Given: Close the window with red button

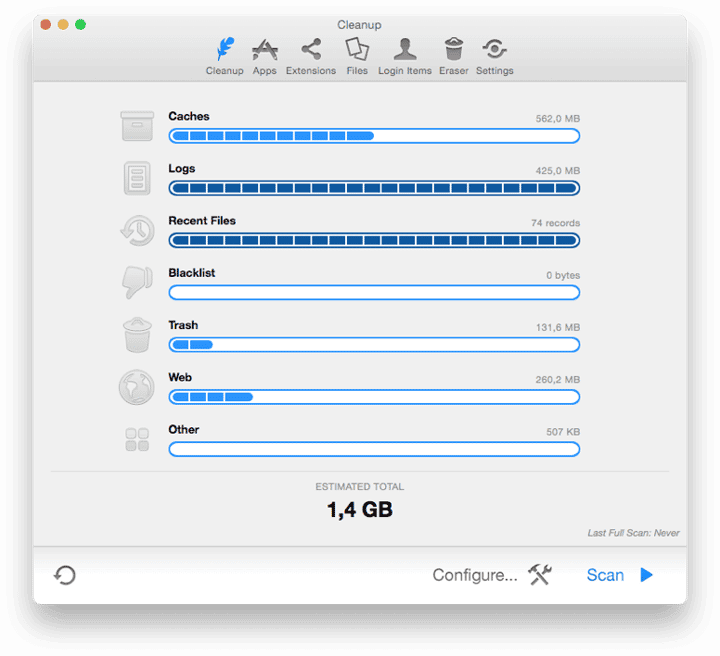Looking at the screenshot, I should tap(46, 24).
